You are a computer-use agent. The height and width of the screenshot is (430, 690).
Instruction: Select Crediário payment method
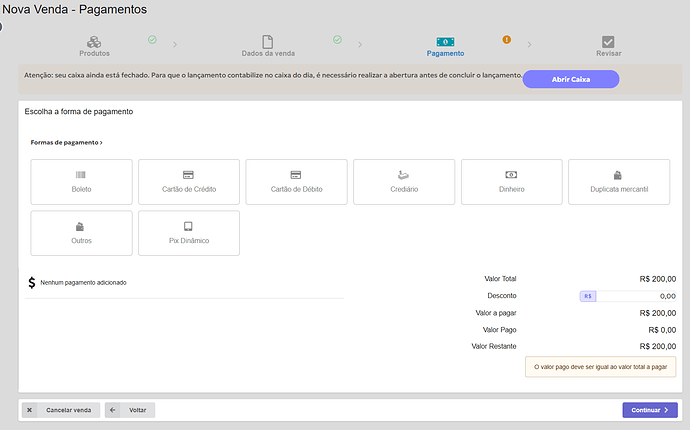tap(403, 181)
